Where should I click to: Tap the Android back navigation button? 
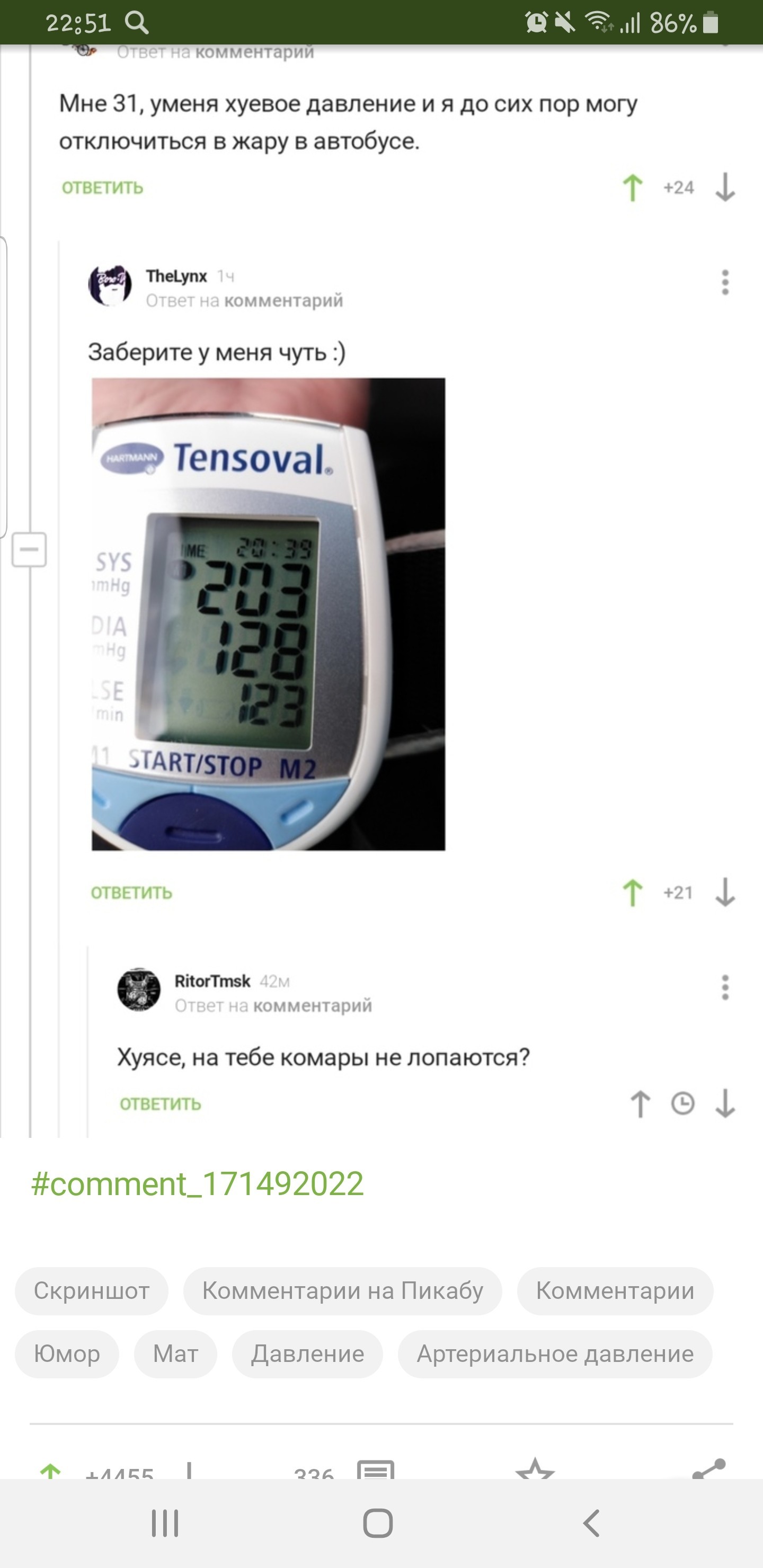(591, 1523)
